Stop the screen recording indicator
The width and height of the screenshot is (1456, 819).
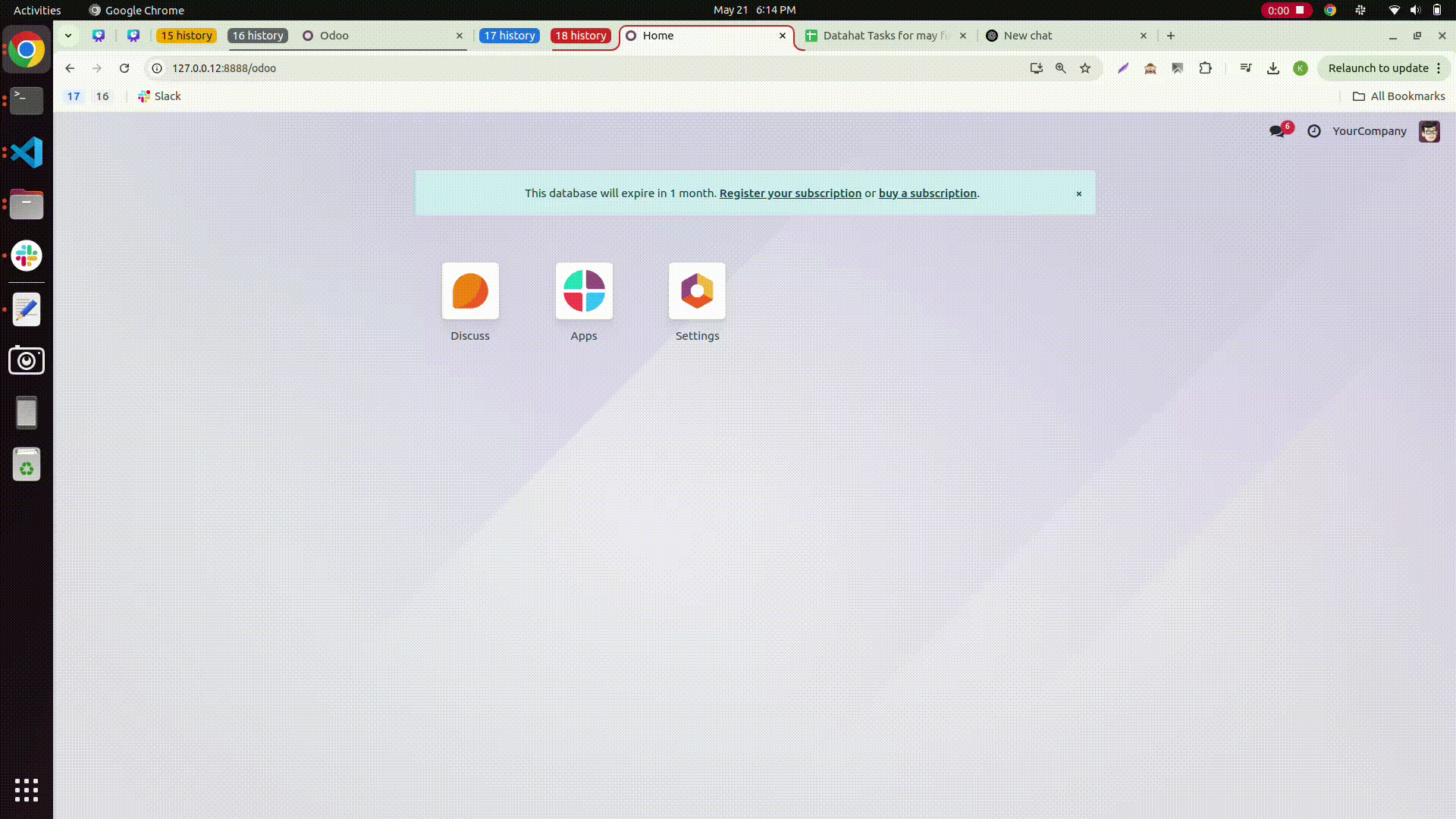[1287, 10]
